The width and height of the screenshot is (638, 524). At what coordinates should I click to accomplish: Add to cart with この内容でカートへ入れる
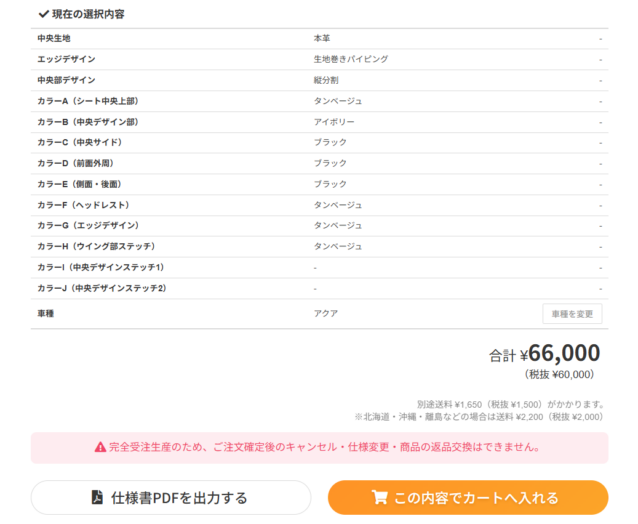[x=467, y=497]
